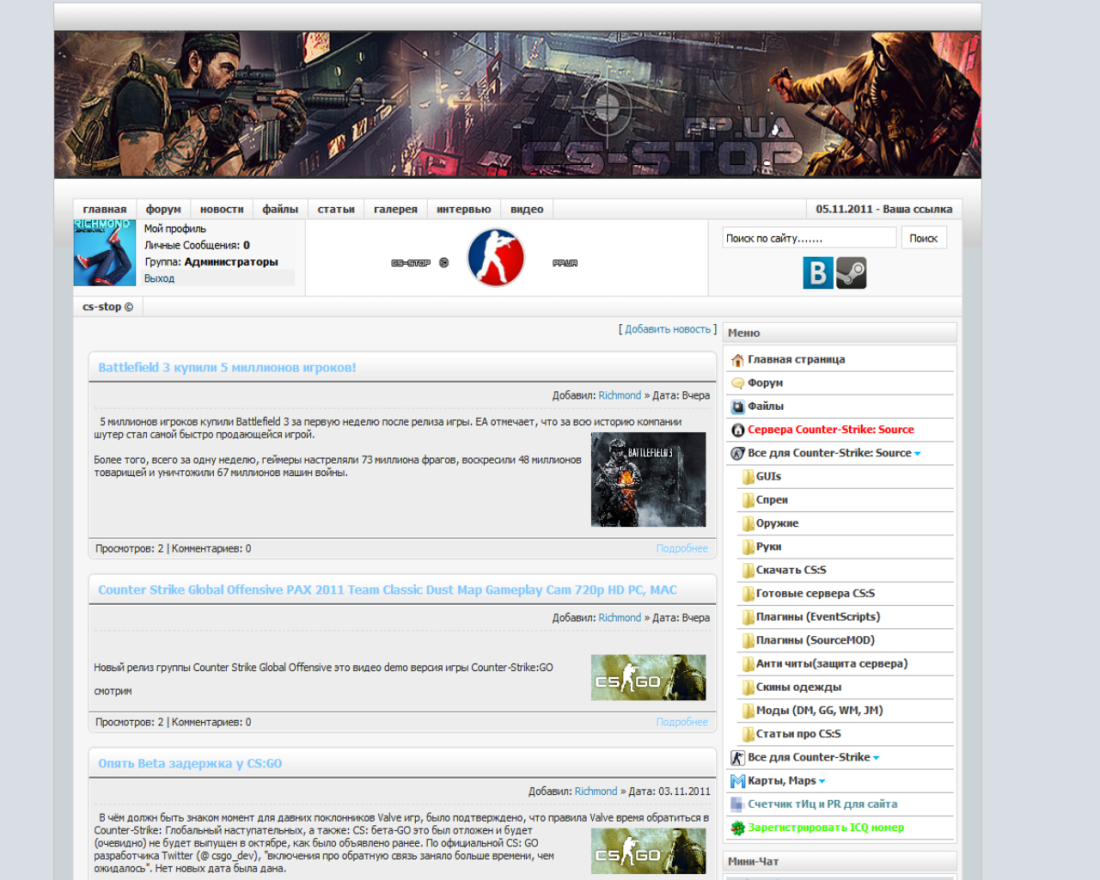The height and width of the screenshot is (880, 1100).
Task: Click the Добавить новость link
Action: pos(668,329)
